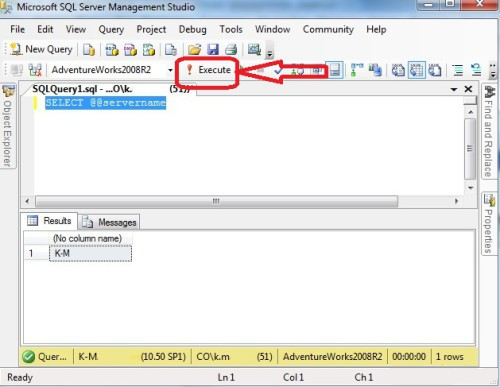This screenshot has height=387, width=500.
Task: Open a SQL Server Compact query
Action: tap(171, 50)
